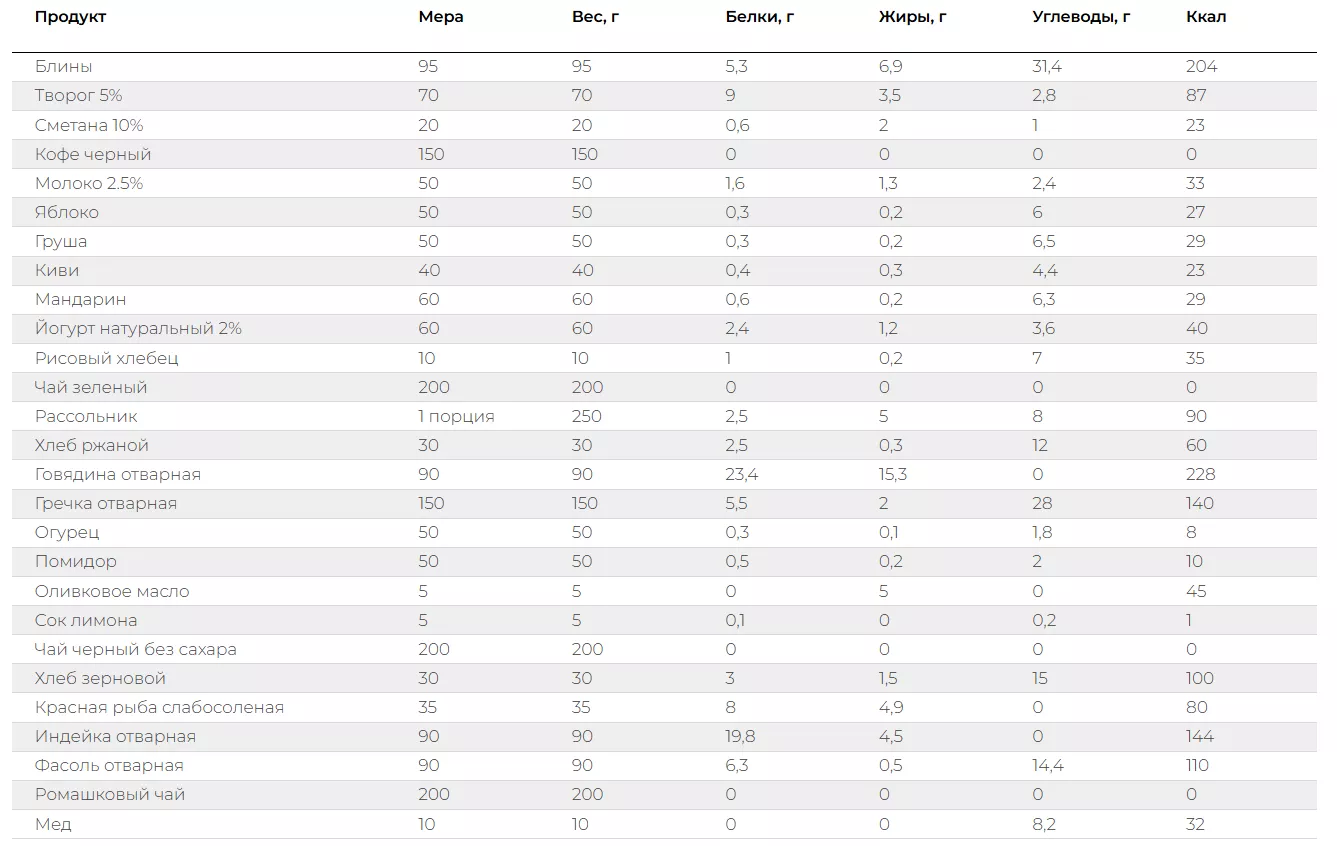1337x846 pixels.
Task: Click the 204 kcal value for Блины
Action: (x=1201, y=66)
